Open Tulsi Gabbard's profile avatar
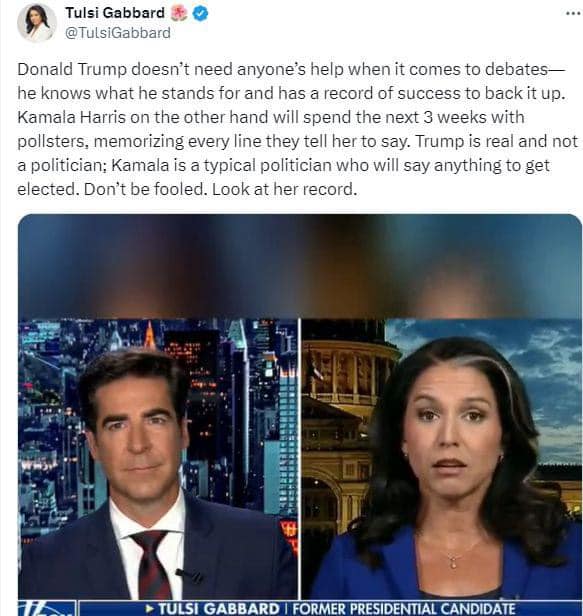The height and width of the screenshot is (616, 583). coord(37,23)
